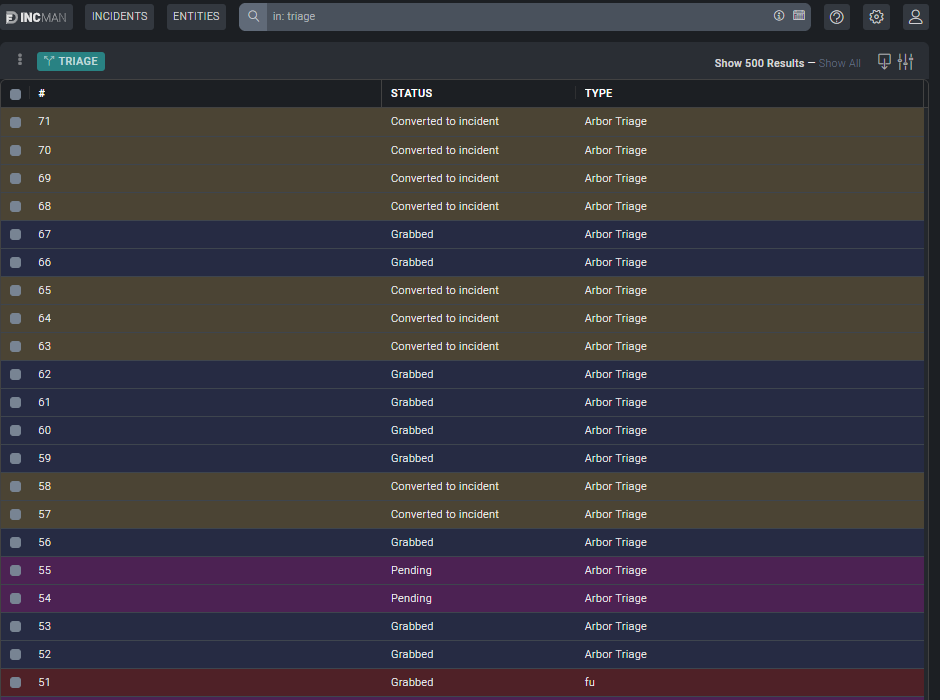Check the box for triage 71
Image resolution: width=940 pixels, height=700 pixels.
[x=15, y=122]
